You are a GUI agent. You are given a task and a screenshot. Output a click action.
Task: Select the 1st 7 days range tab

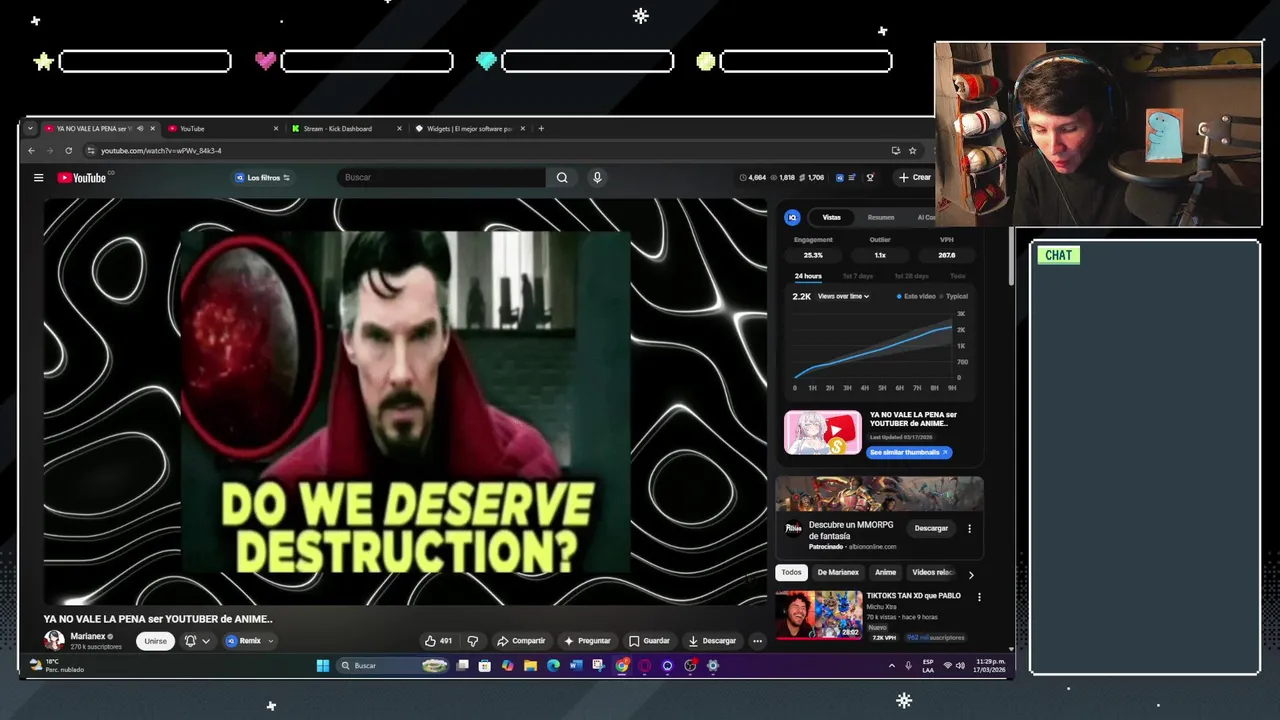click(858, 276)
